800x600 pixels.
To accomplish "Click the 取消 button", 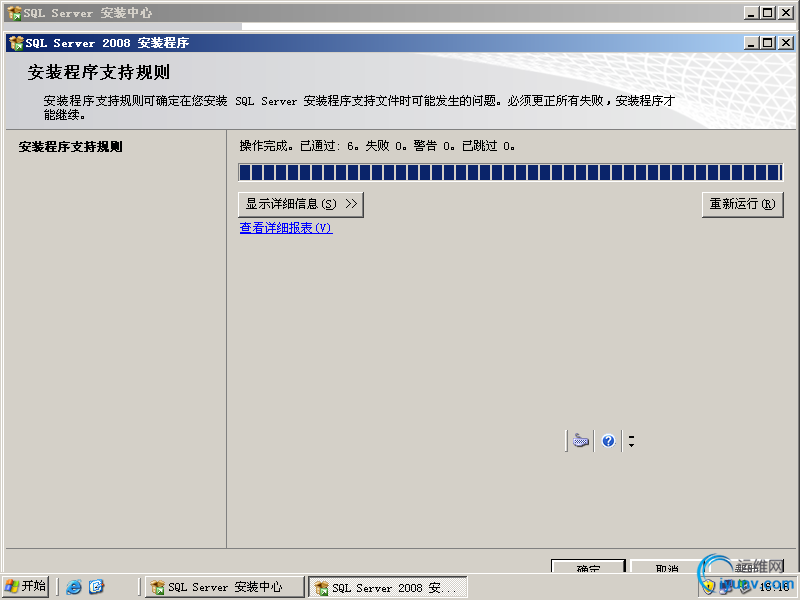I will coord(666,566).
